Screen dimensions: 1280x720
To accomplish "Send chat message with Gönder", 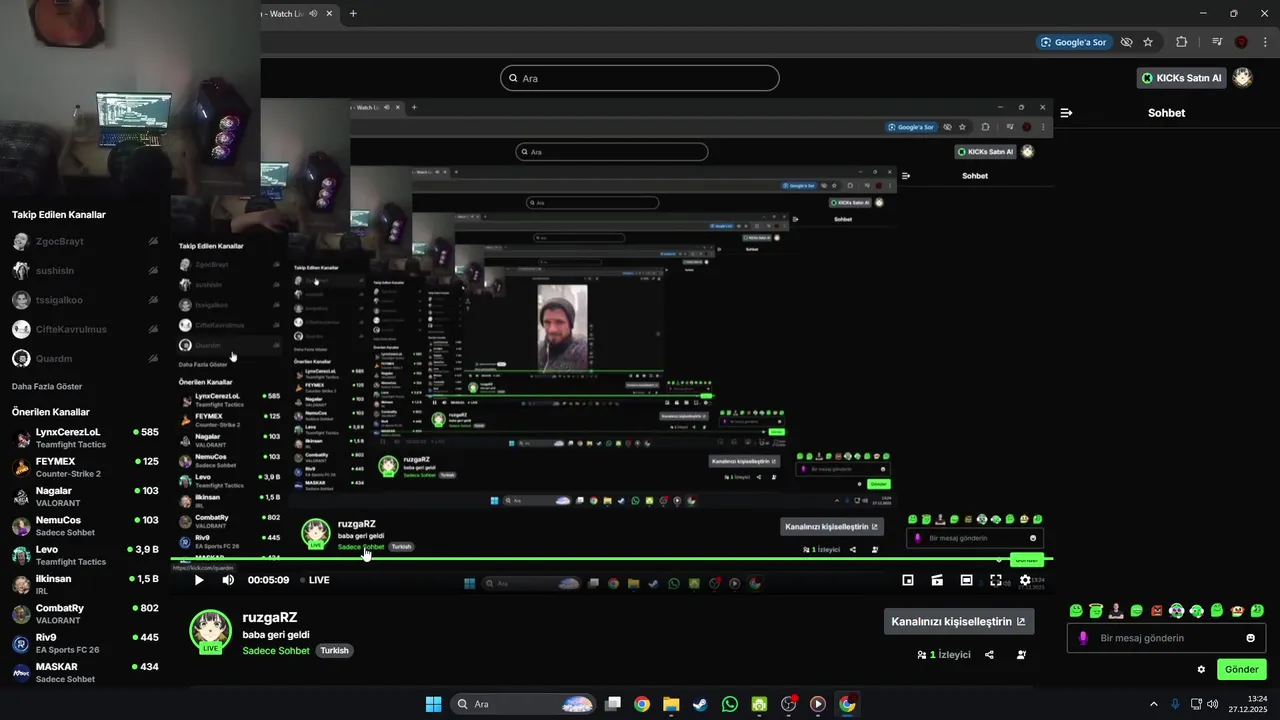I will click(x=1241, y=669).
